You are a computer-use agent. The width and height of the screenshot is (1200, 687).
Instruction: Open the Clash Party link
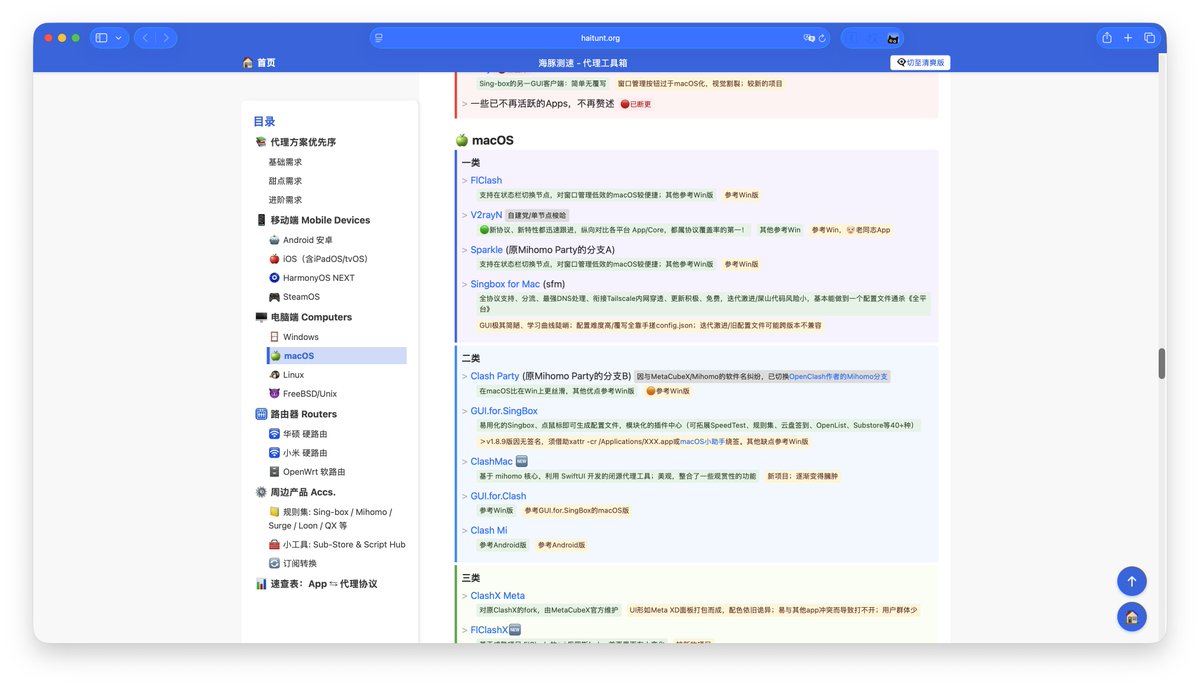click(495, 377)
